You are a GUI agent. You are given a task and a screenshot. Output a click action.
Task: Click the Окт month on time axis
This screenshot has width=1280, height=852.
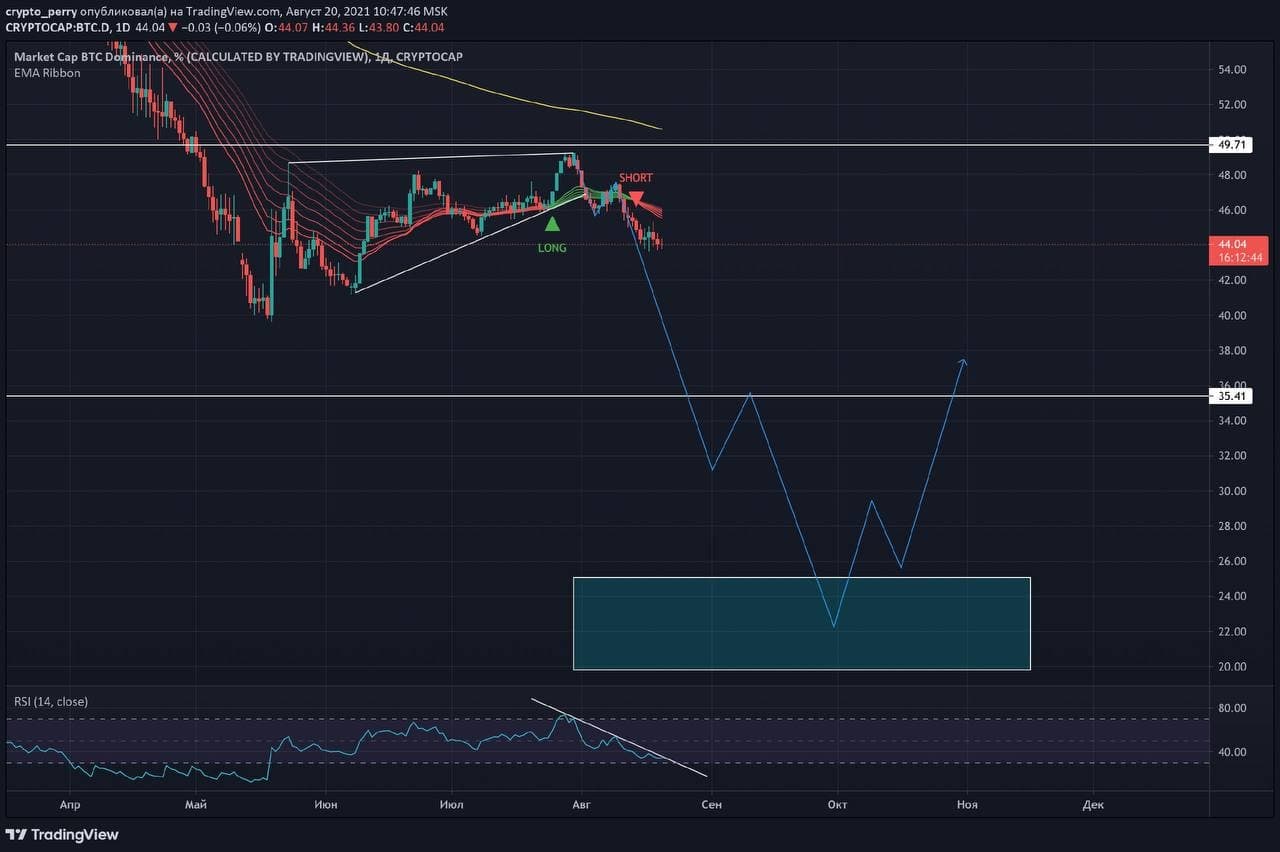pyautogui.click(x=838, y=804)
